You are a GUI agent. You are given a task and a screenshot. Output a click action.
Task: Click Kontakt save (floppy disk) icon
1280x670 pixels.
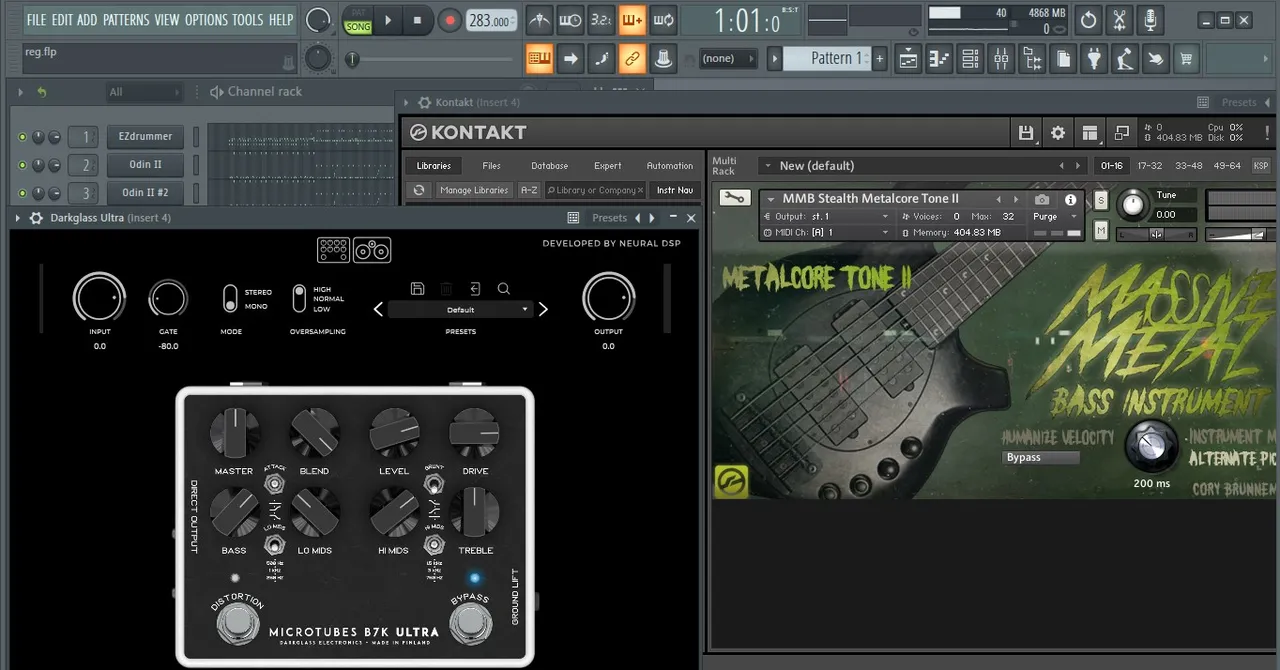click(1025, 132)
